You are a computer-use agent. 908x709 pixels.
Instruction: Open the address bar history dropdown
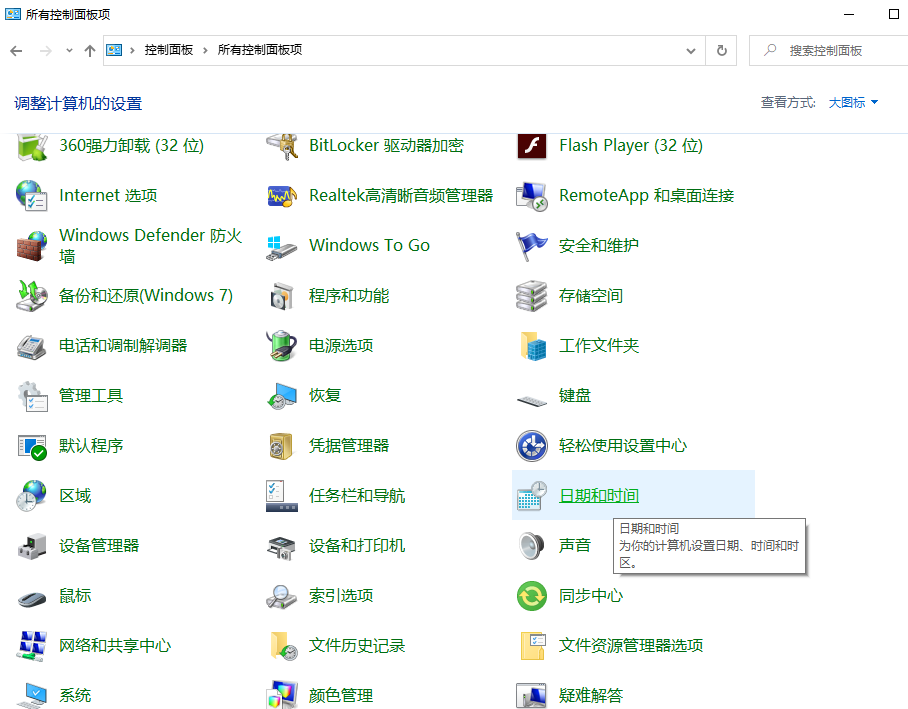(691, 50)
